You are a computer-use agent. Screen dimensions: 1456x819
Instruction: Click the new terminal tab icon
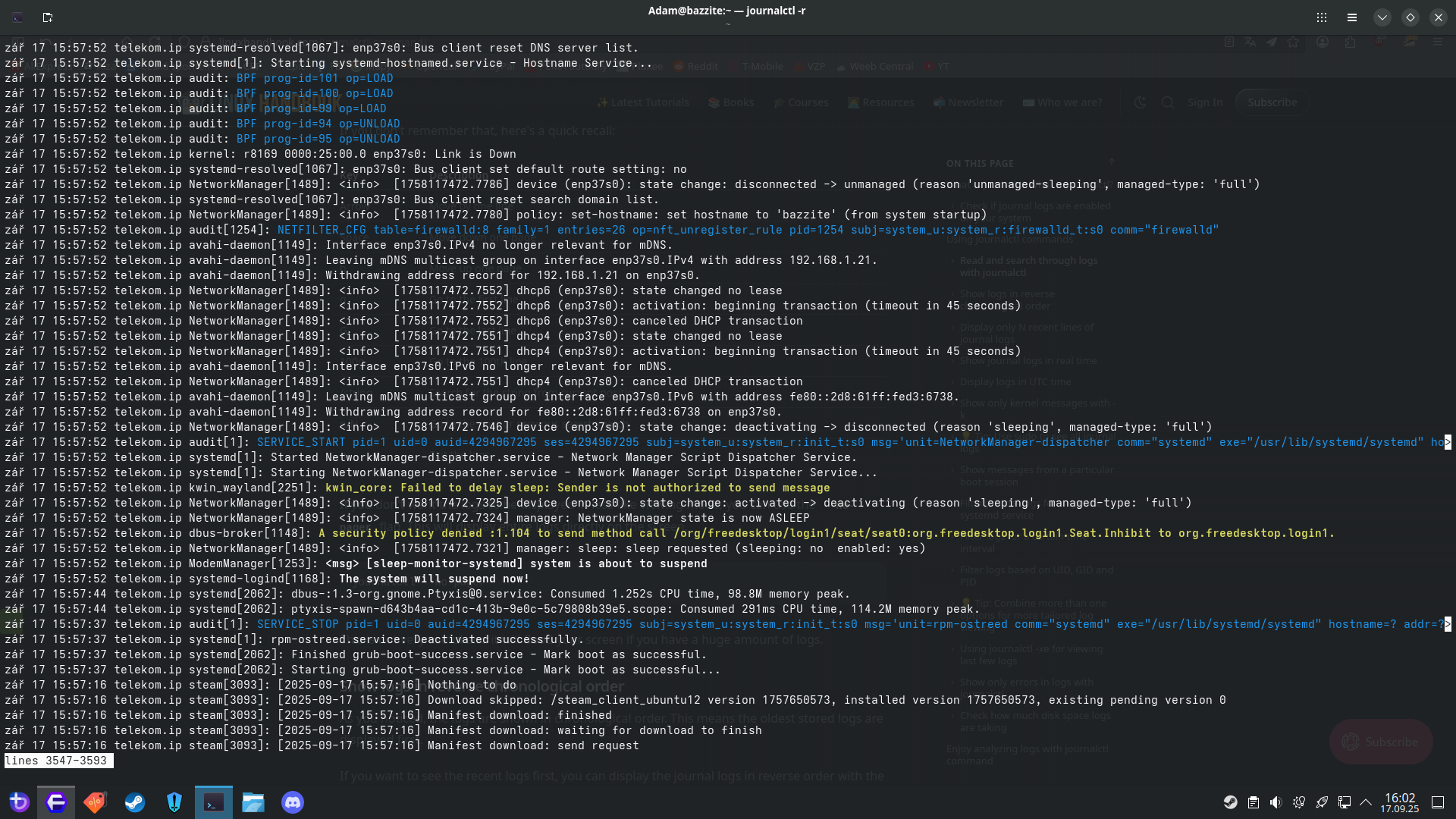(x=47, y=17)
